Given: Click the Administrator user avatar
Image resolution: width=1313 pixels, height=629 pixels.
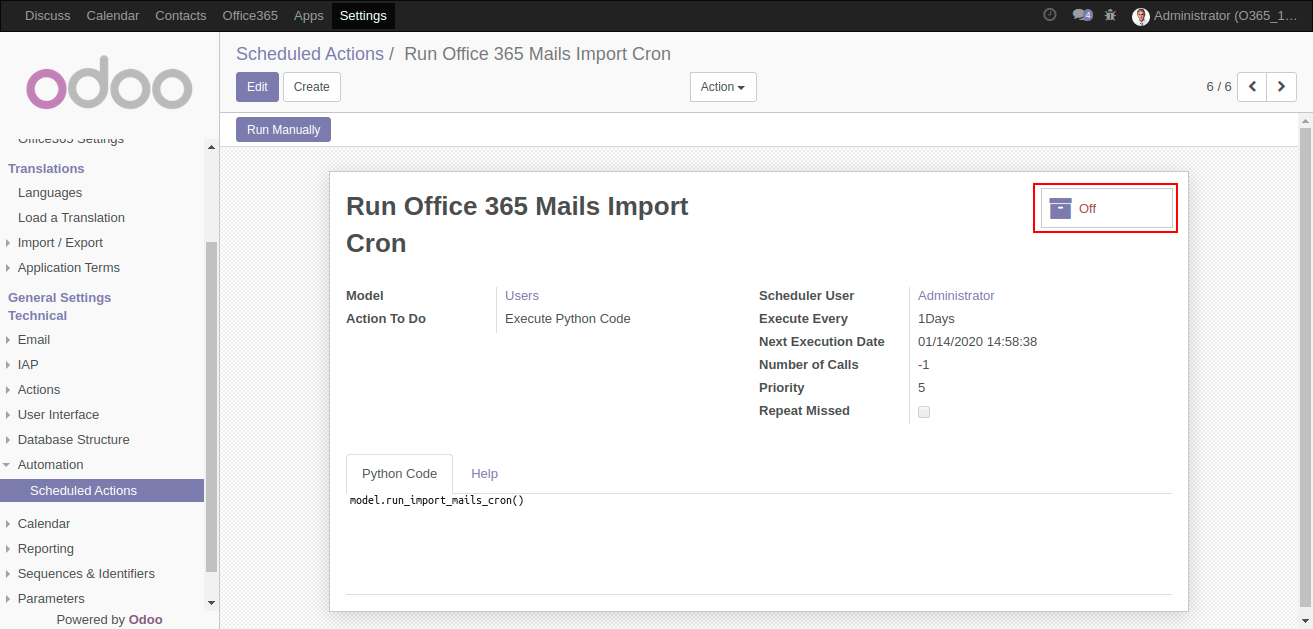Looking at the screenshot, I should [x=1140, y=16].
